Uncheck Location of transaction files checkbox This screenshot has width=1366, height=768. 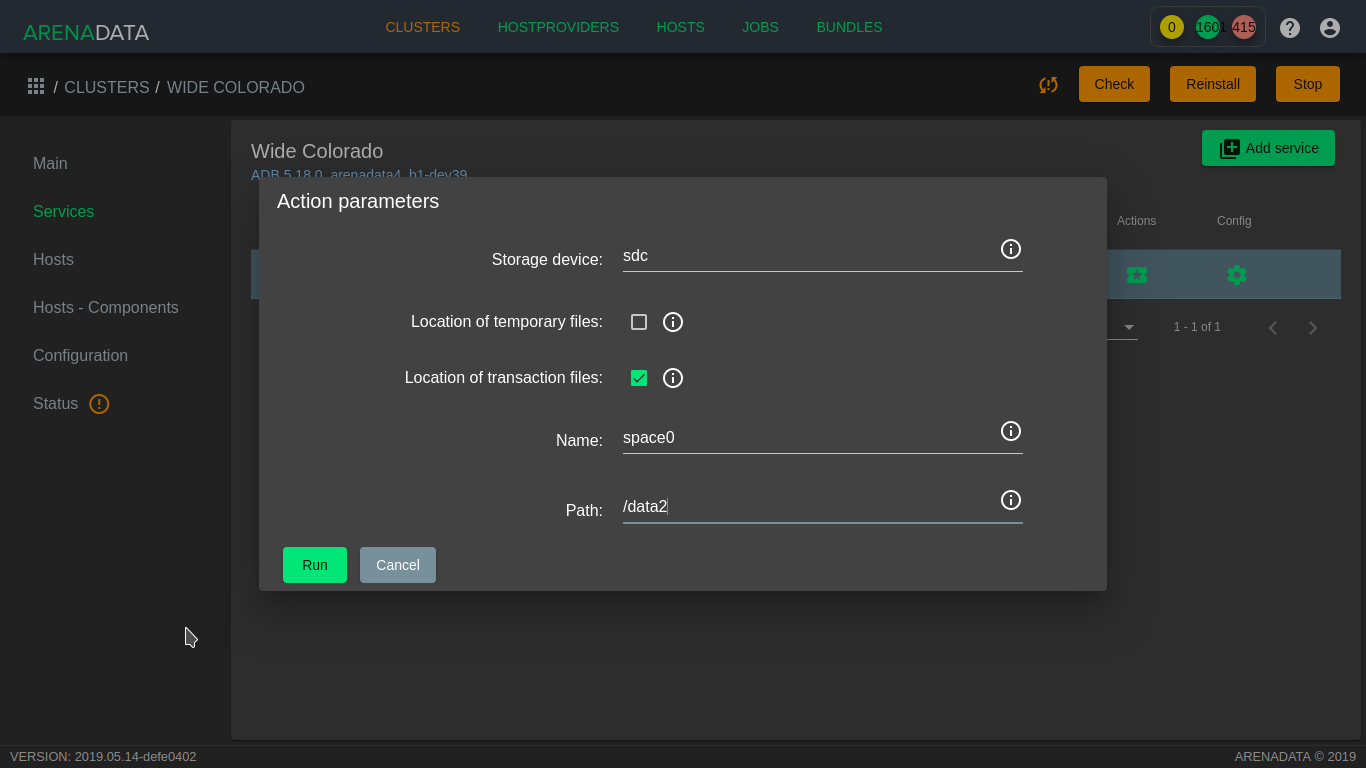(639, 378)
